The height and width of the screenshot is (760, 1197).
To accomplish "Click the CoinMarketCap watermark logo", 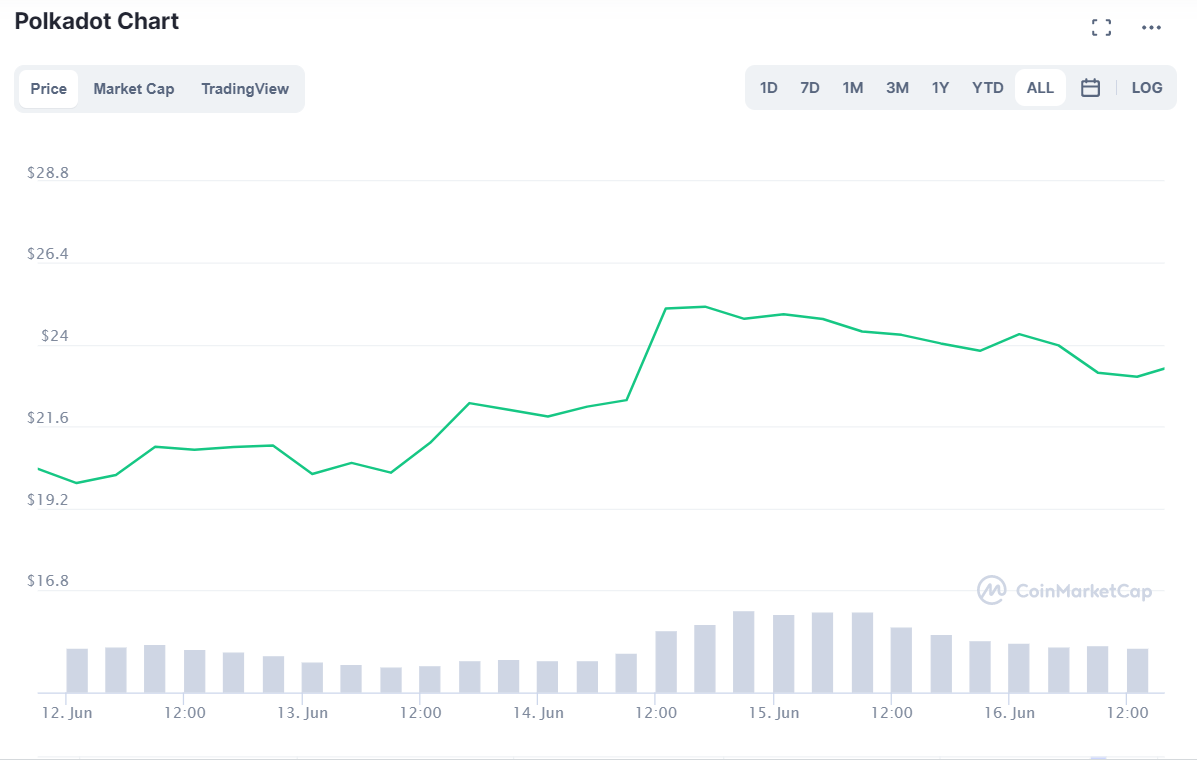I will click(x=1064, y=591).
